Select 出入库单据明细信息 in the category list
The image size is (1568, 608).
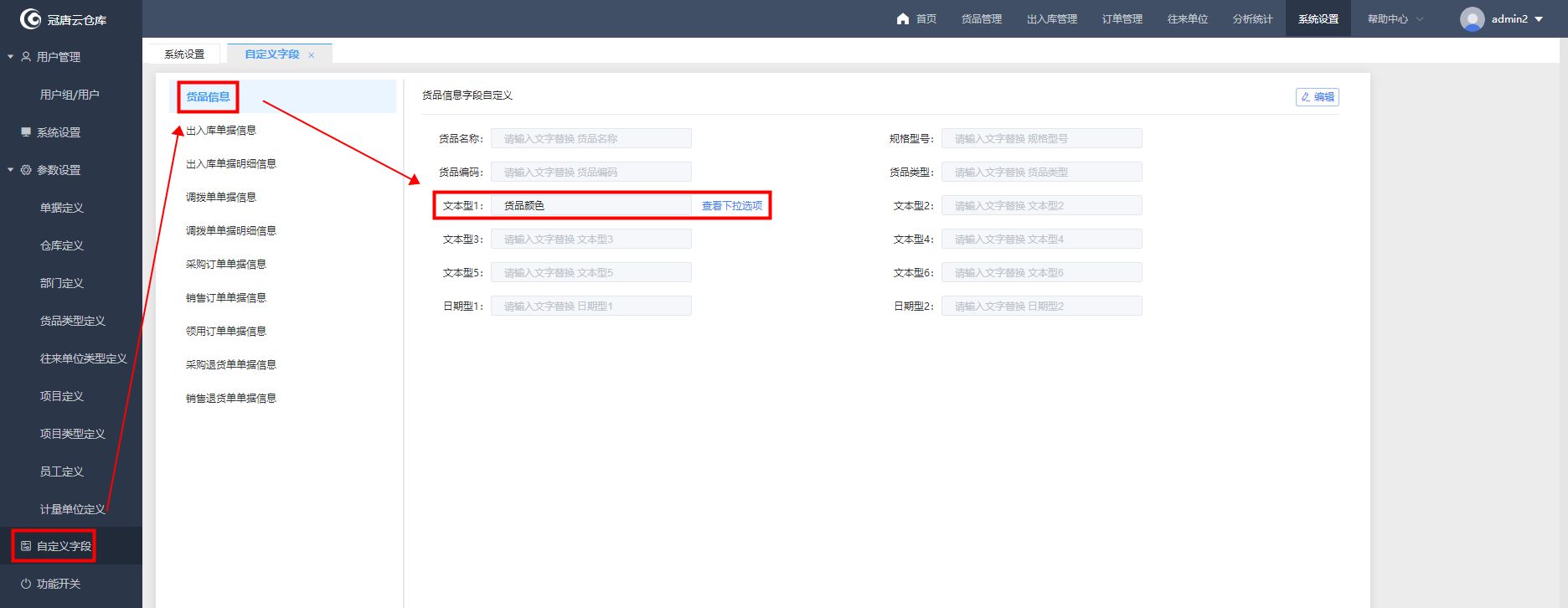[231, 164]
